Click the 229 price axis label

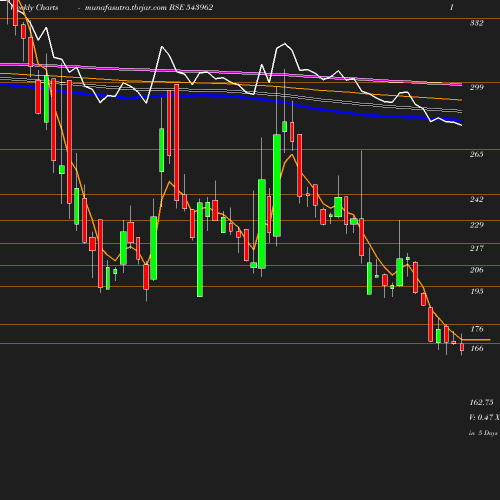476,225
